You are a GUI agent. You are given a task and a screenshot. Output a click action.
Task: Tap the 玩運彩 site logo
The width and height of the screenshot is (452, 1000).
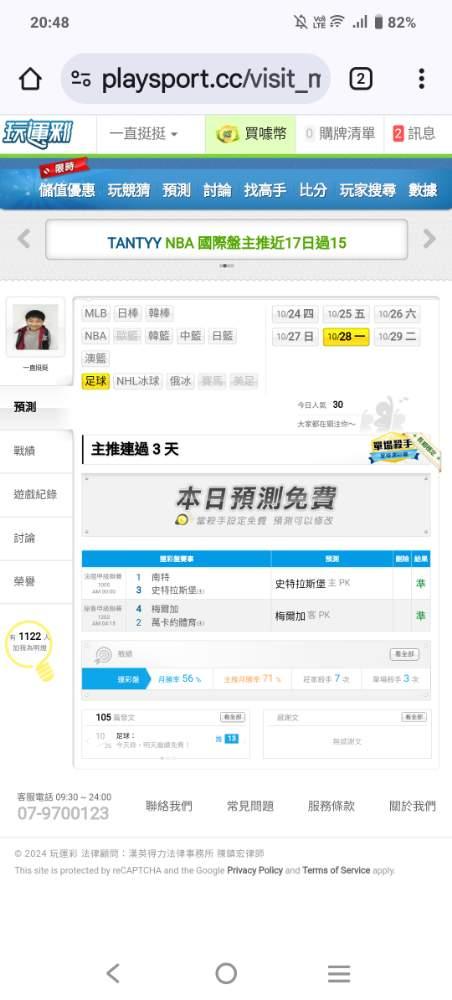[x=38, y=134]
